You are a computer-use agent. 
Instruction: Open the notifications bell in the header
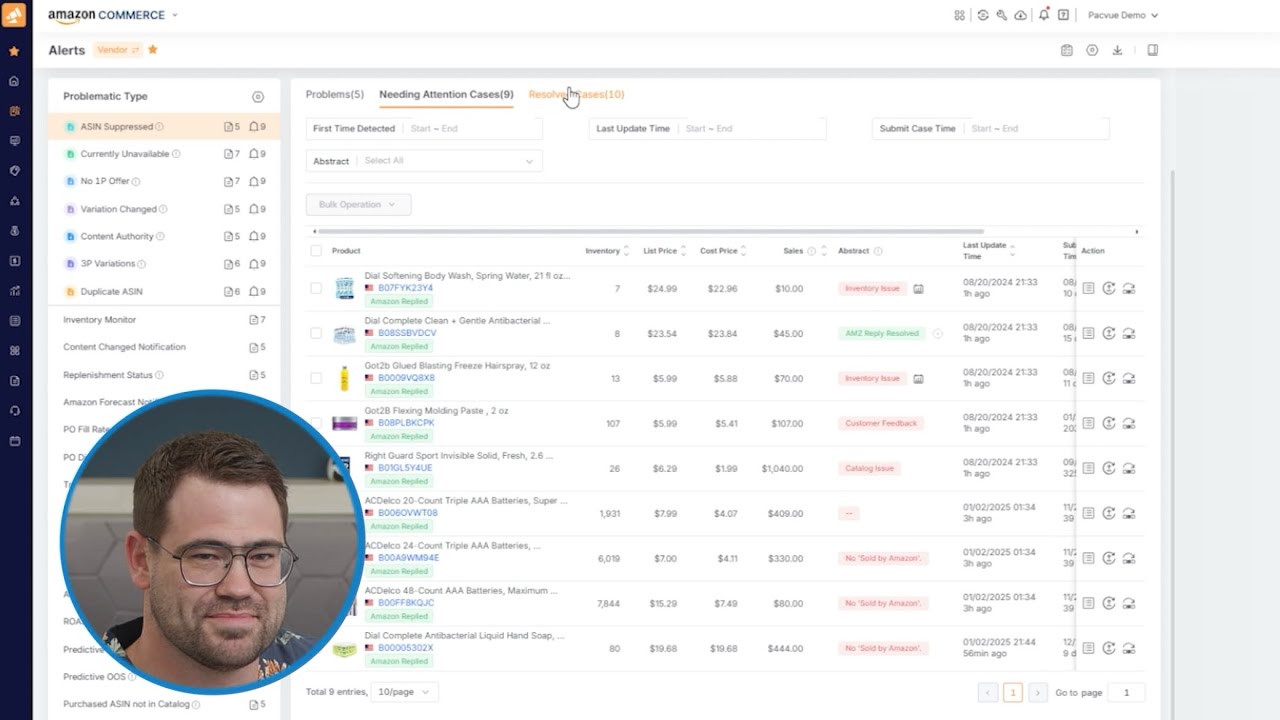click(x=1044, y=15)
